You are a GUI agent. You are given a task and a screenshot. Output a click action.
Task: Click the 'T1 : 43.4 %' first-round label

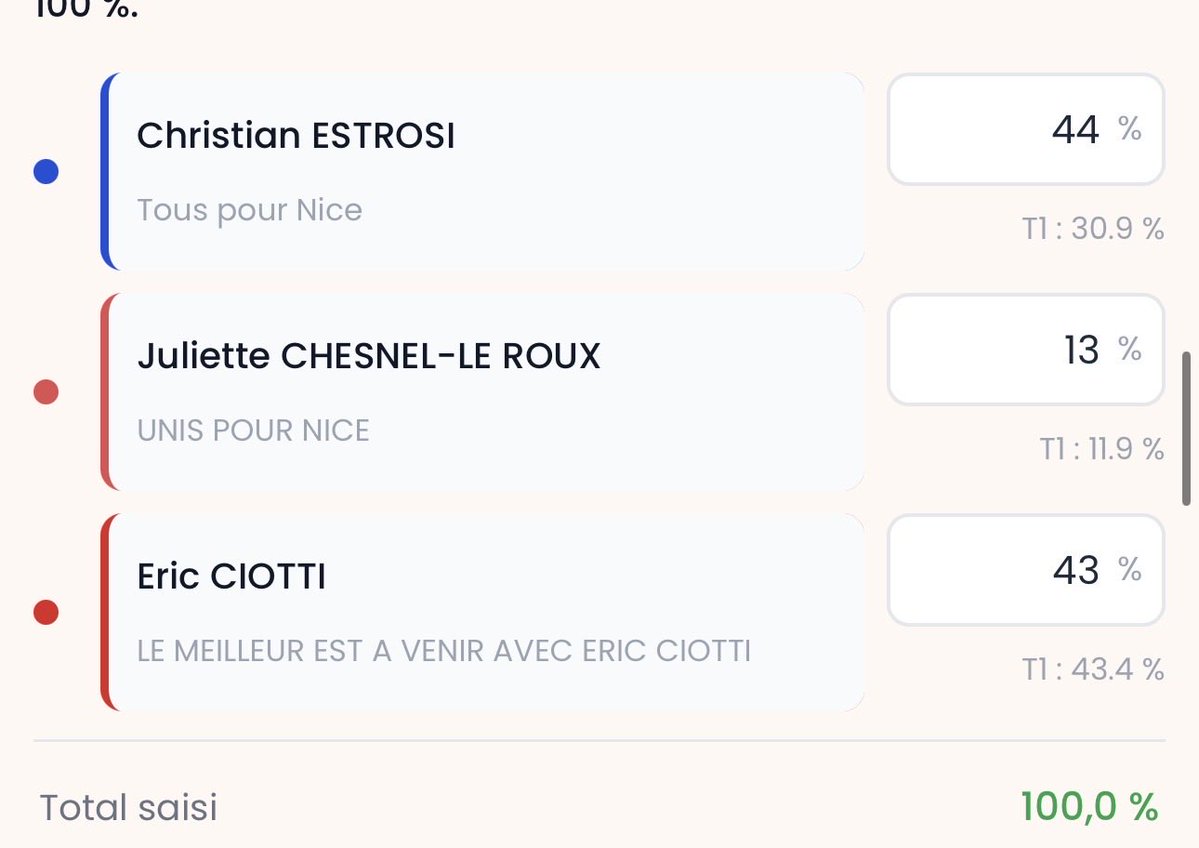(x=1093, y=669)
